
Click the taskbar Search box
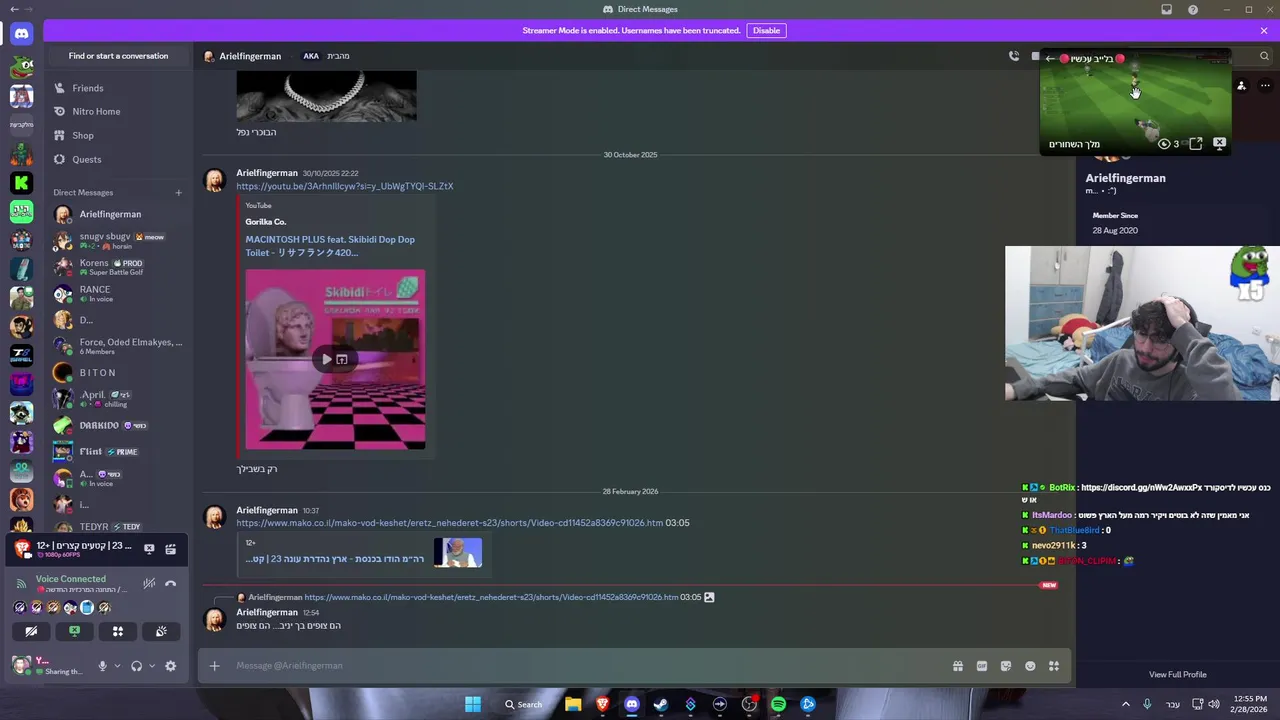[x=523, y=704]
